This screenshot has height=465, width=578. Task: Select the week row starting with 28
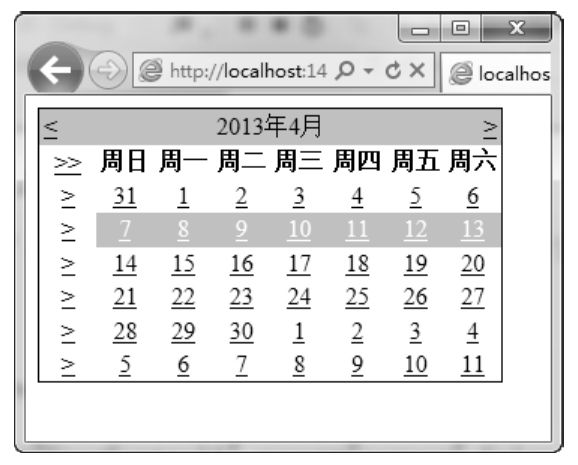(x=68, y=334)
